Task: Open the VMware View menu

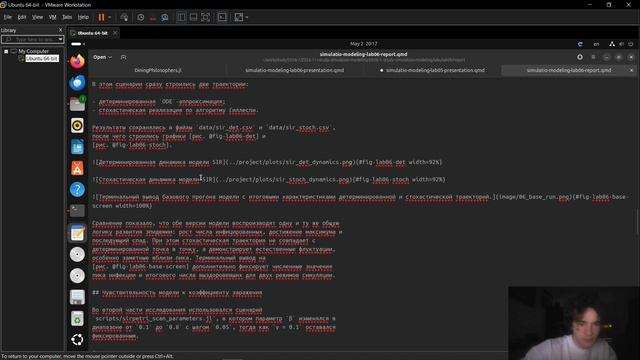Action: click(x=37, y=17)
